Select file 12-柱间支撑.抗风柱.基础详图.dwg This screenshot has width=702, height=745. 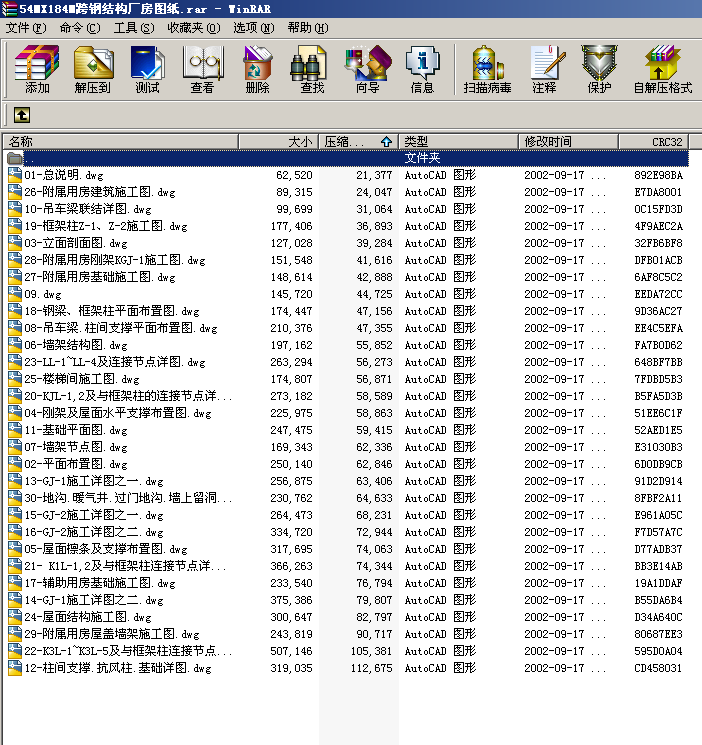(118, 668)
